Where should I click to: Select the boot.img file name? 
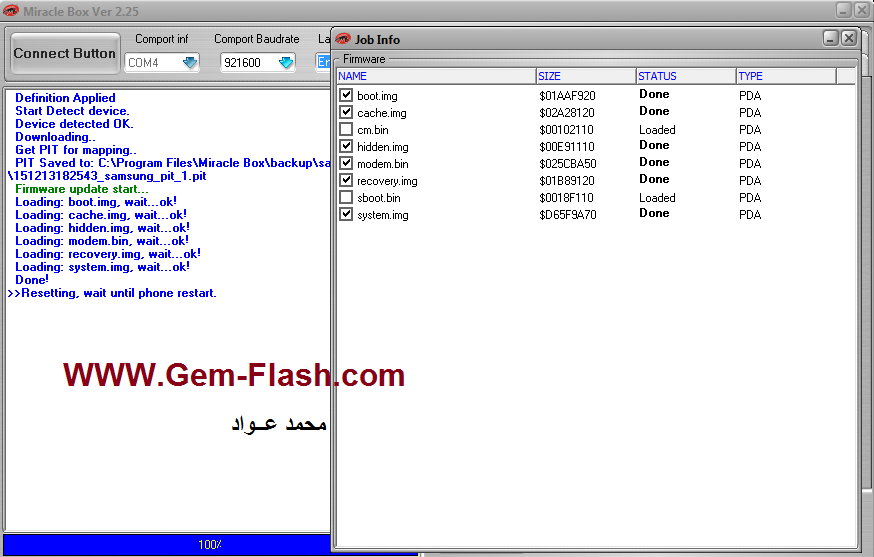coord(377,96)
